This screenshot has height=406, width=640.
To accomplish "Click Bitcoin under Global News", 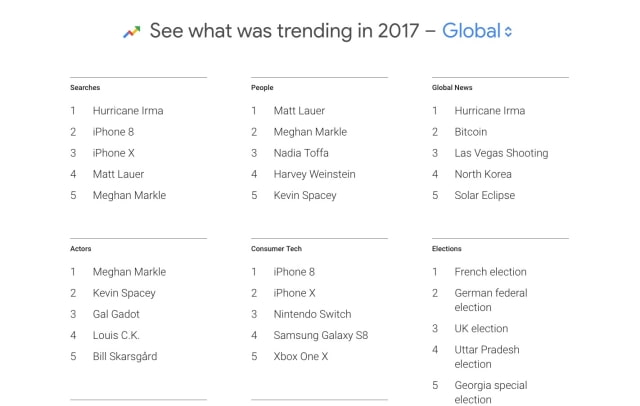I will 471,132.
